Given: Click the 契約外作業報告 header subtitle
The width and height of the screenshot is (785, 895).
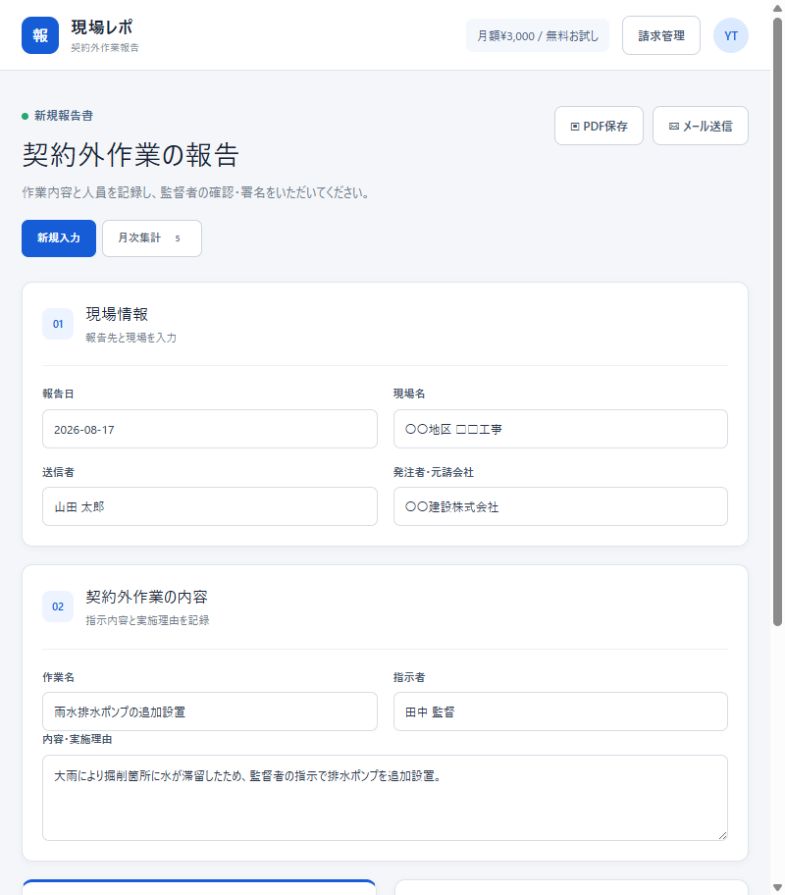Looking at the screenshot, I should coord(104,48).
